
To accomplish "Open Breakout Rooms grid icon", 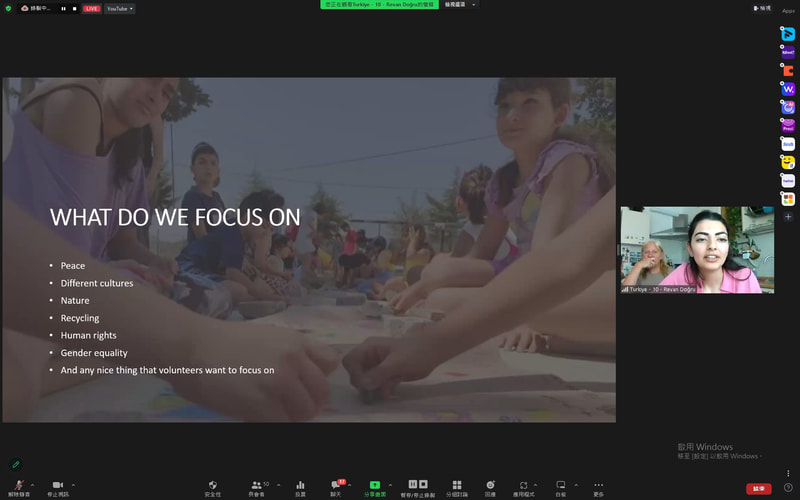I will tap(457, 487).
